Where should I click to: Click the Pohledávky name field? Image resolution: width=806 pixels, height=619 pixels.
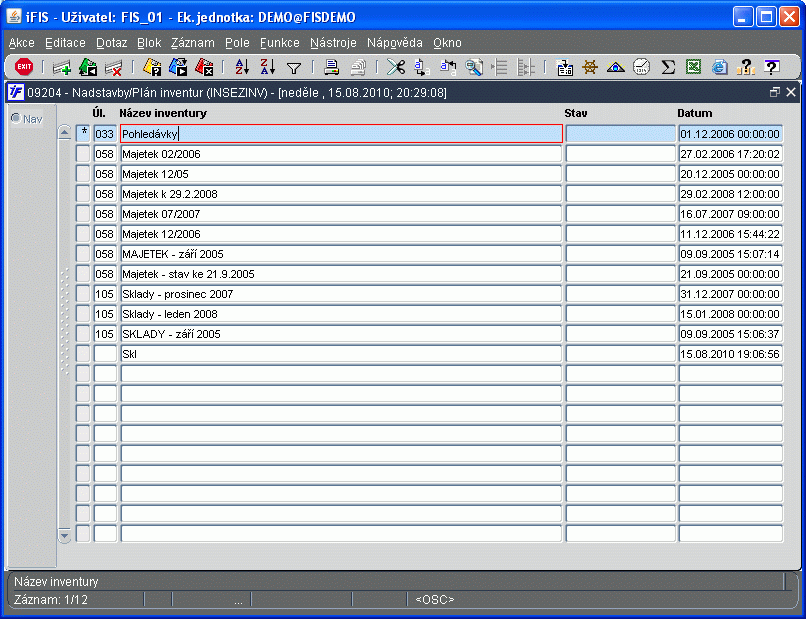pyautogui.click(x=341, y=134)
